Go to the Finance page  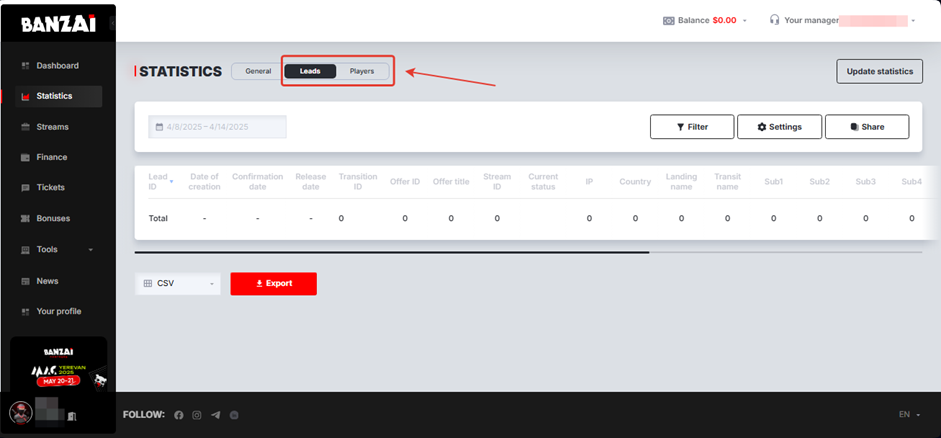(x=50, y=157)
